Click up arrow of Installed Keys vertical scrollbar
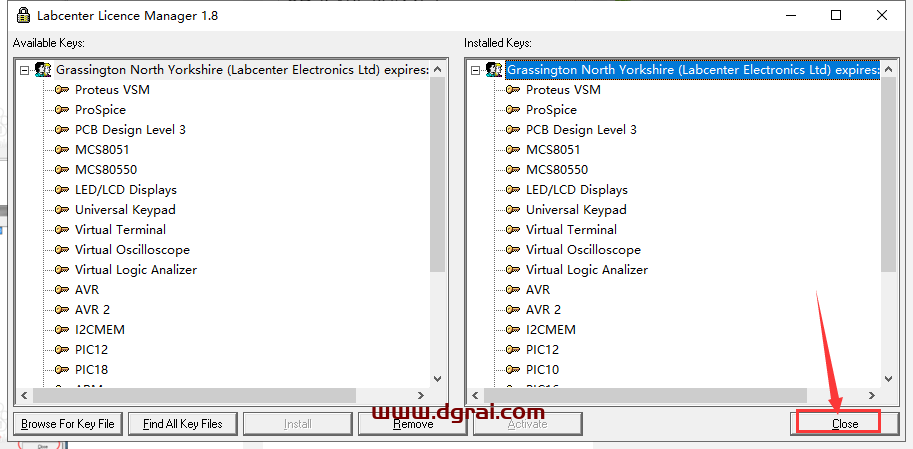 click(x=889, y=69)
